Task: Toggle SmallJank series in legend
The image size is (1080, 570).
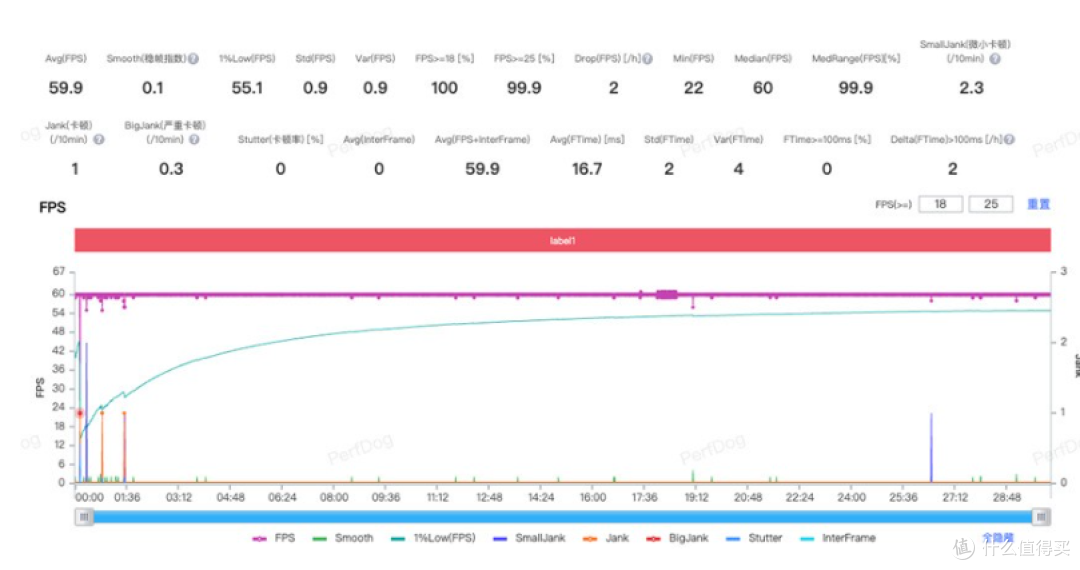Action: click(529, 538)
